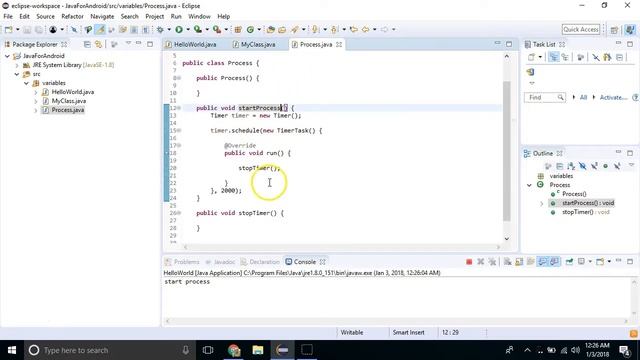
Task: Select Process() constructor in Outline
Action: point(574,194)
